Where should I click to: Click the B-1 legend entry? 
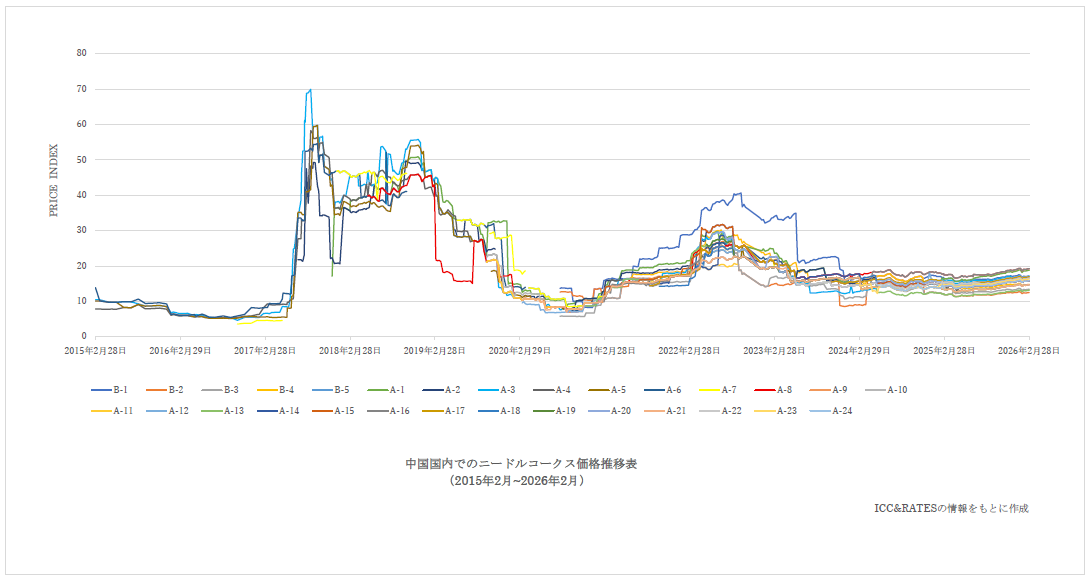point(110,390)
